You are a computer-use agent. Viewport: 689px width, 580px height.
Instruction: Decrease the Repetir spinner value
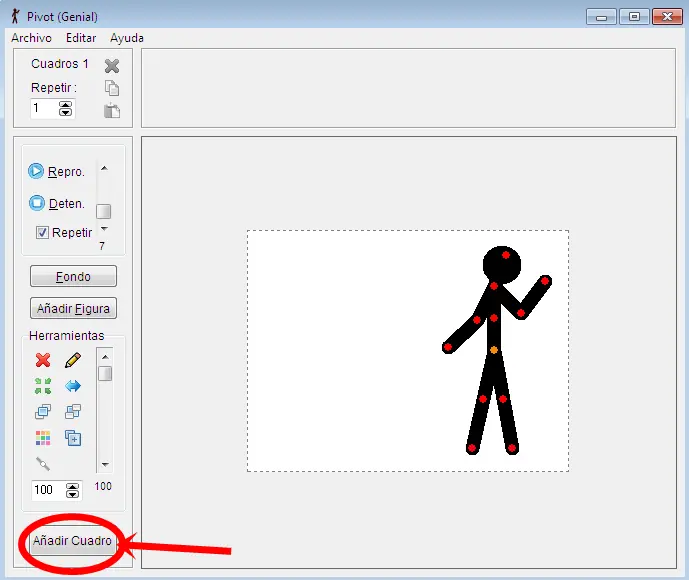point(65,112)
